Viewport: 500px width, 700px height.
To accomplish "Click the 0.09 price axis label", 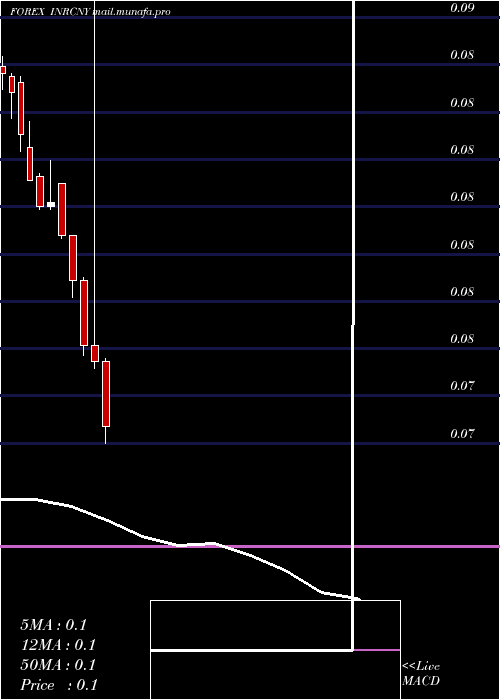I will tap(462, 8).
